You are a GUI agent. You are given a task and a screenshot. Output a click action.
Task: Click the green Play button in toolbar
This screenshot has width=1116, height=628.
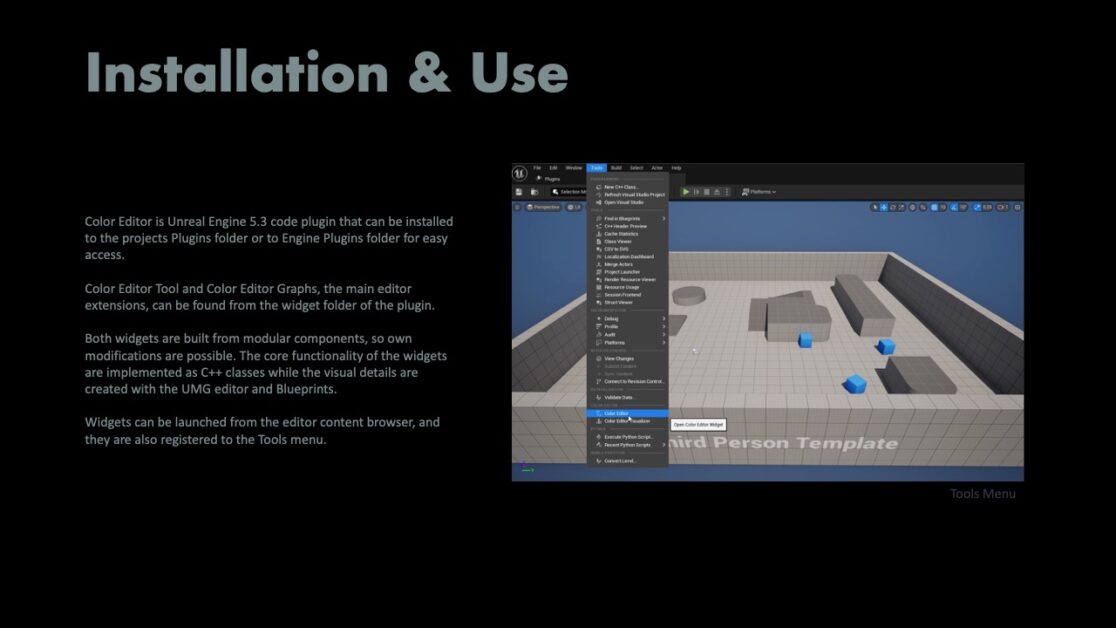pos(686,192)
